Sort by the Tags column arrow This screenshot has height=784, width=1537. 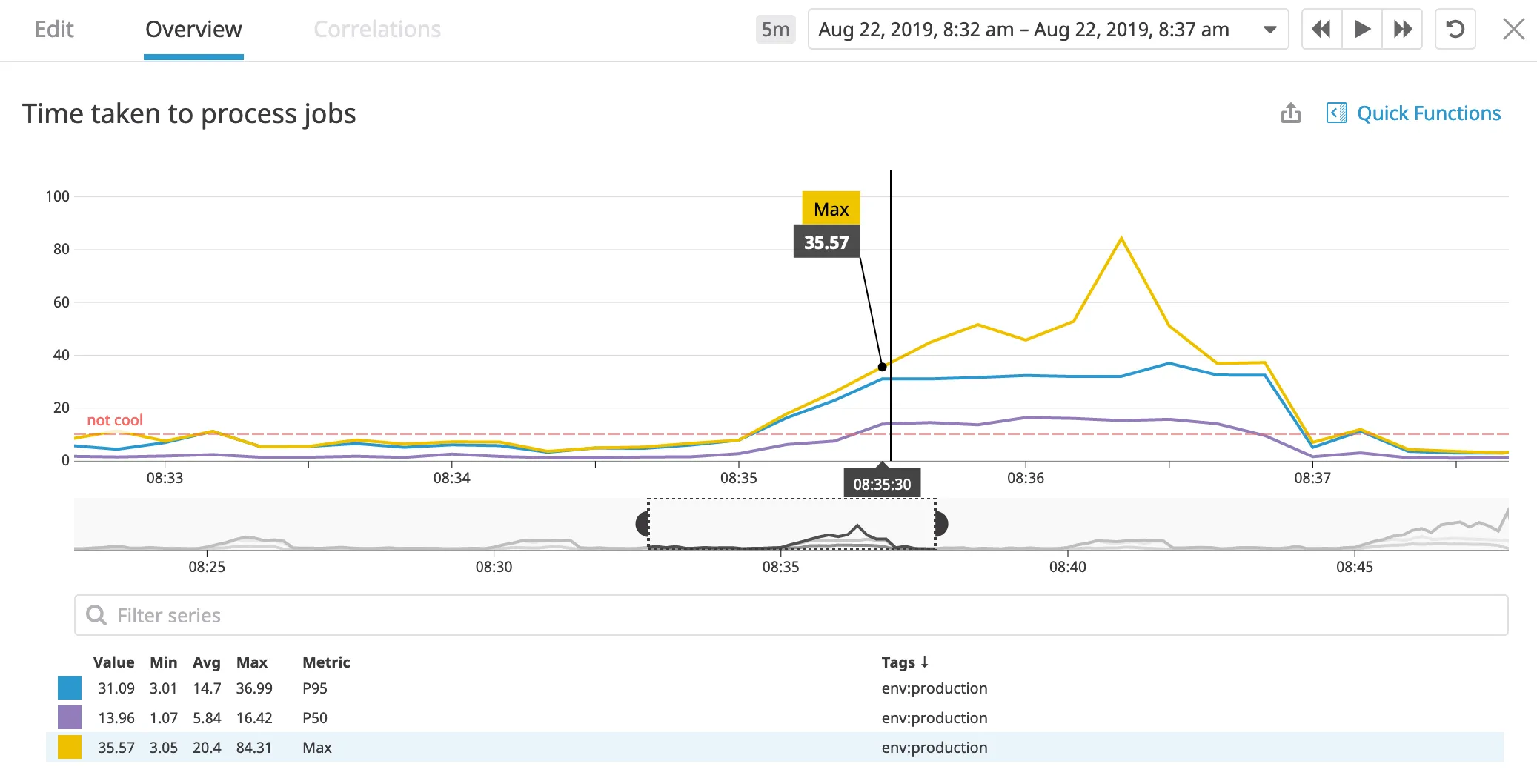click(924, 662)
